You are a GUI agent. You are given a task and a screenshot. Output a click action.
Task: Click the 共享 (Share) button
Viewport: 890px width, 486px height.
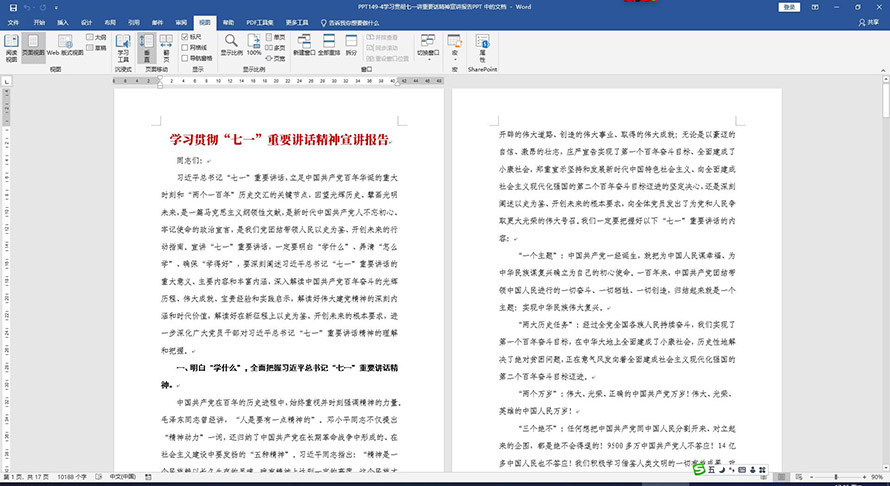(869, 20)
